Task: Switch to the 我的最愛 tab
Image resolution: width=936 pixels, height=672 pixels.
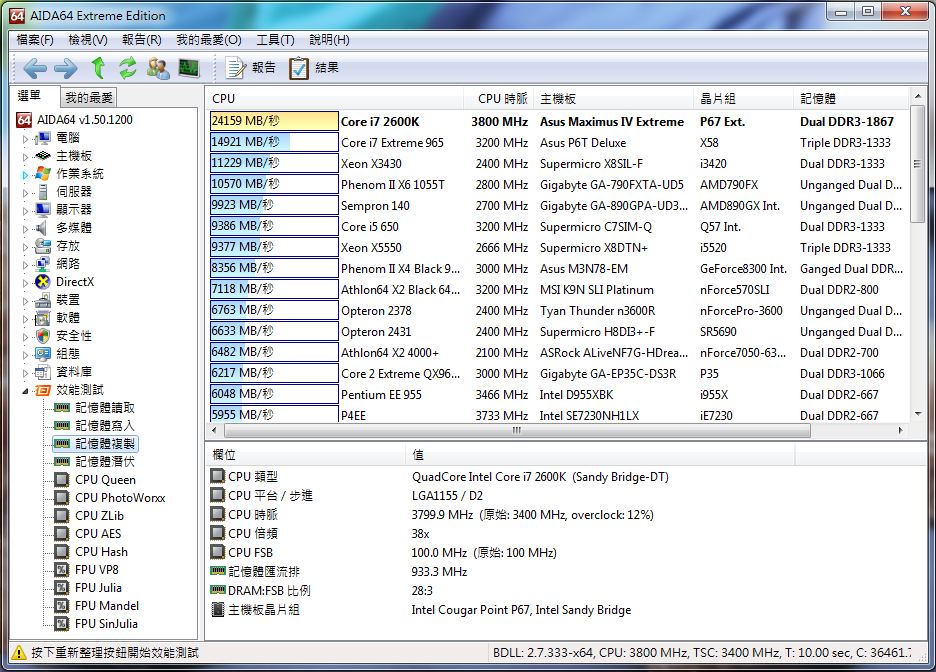Action: (x=88, y=97)
